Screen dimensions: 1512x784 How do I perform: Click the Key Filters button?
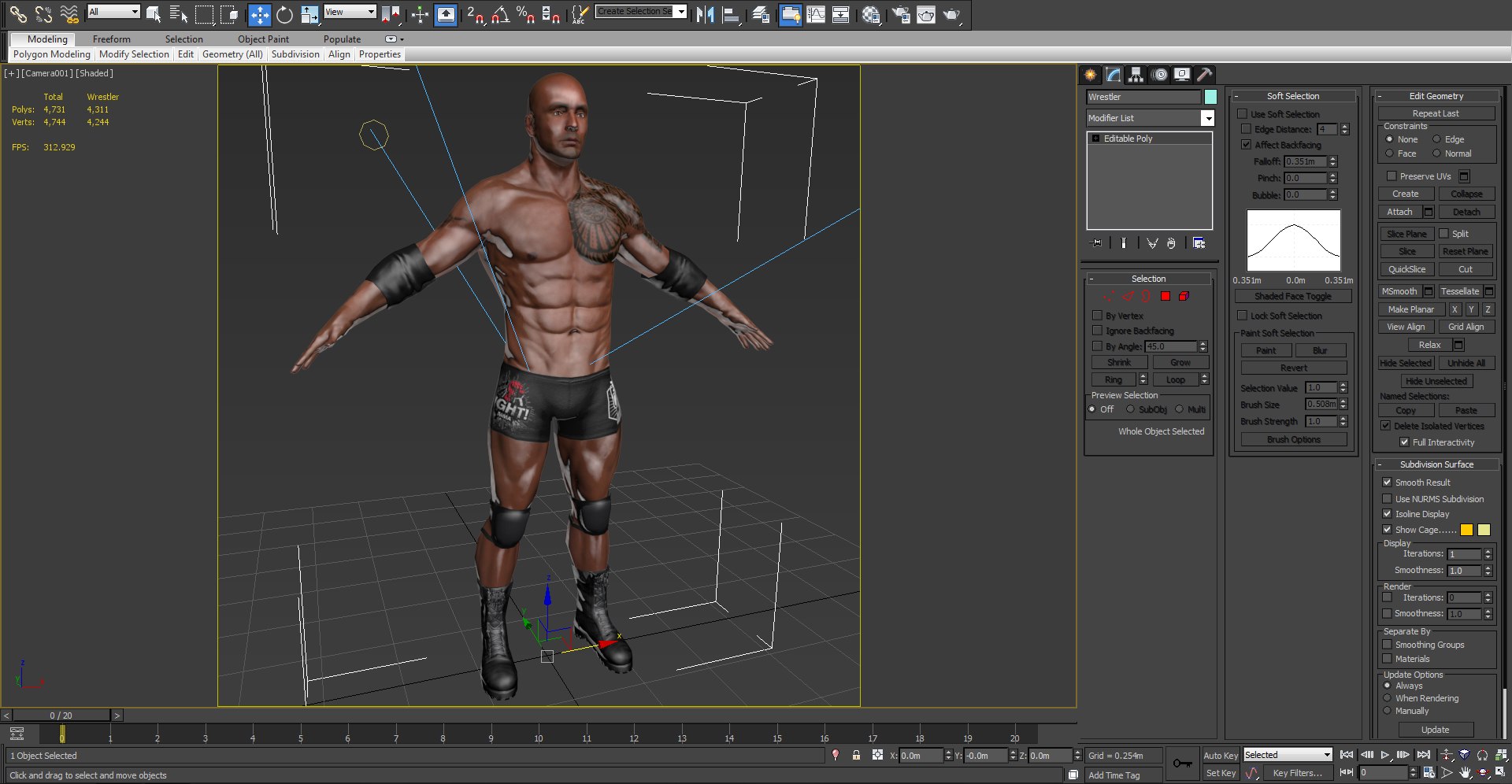pyautogui.click(x=1297, y=773)
